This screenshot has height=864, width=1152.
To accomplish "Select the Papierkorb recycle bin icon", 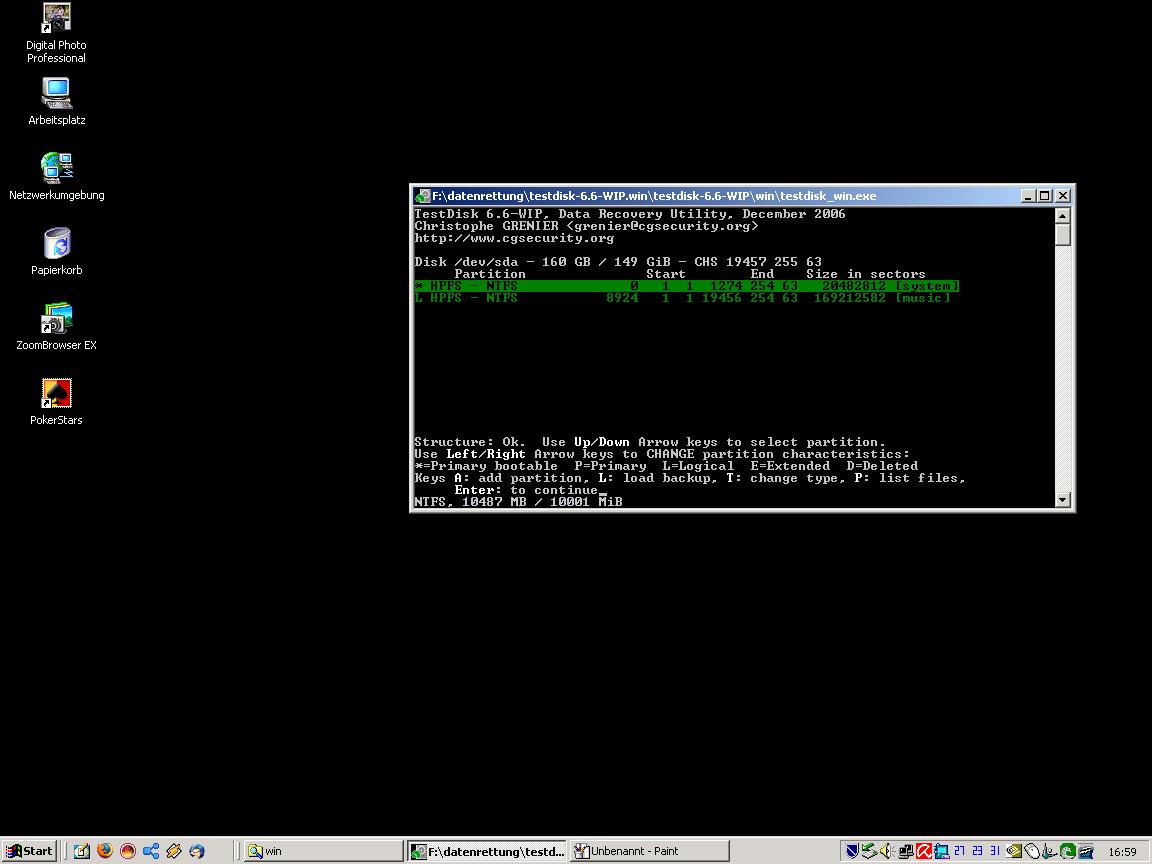I will tap(57, 251).
